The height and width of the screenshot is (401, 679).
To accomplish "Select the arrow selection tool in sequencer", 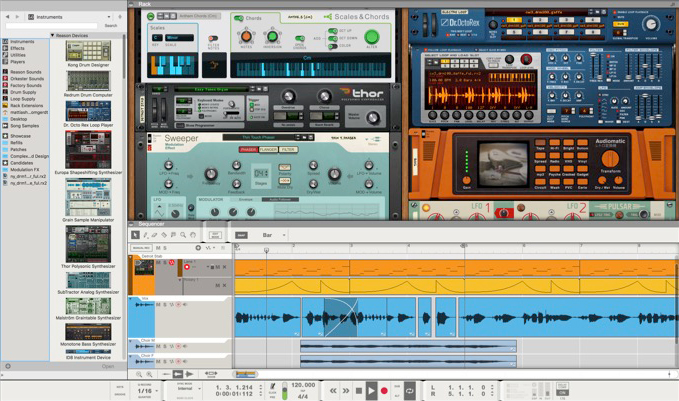I will pos(135,235).
